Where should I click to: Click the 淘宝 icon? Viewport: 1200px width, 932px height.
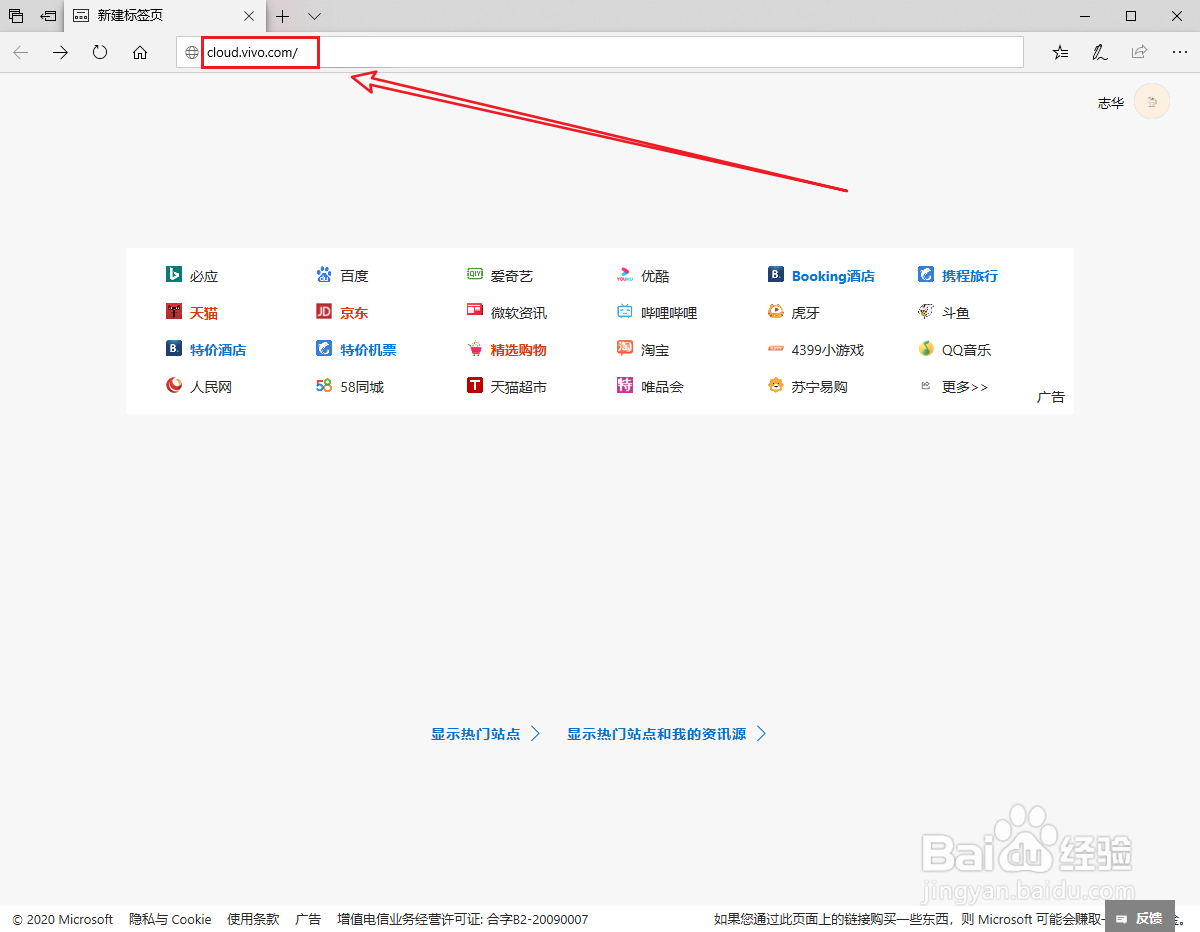[625, 349]
